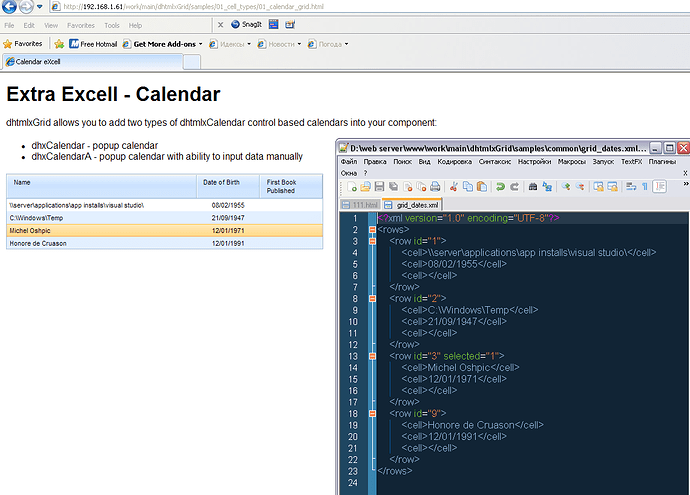Open the Get More Add-ons dropdown
The height and width of the screenshot is (495, 690).
161,44
